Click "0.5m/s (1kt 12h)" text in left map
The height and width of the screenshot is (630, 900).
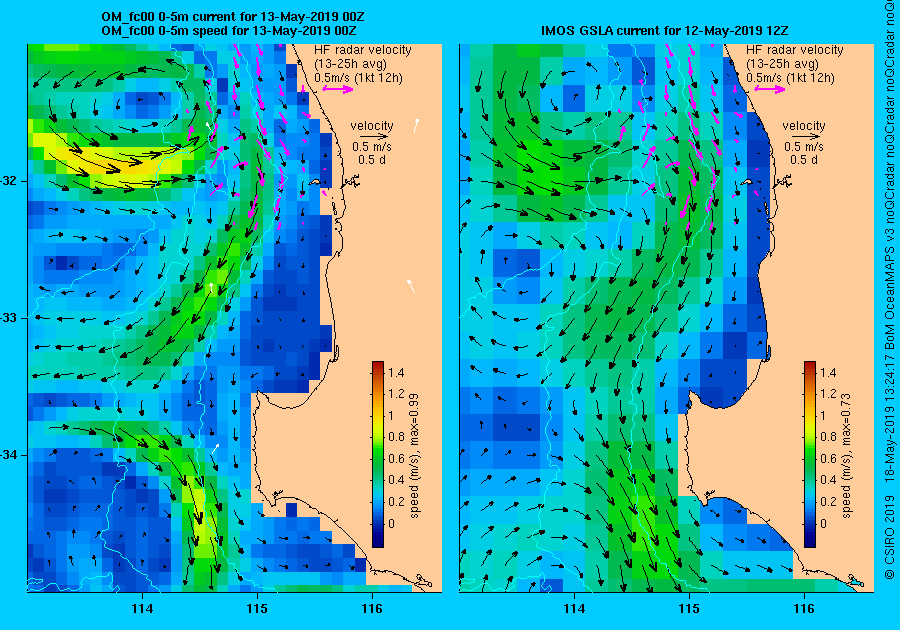(358, 77)
